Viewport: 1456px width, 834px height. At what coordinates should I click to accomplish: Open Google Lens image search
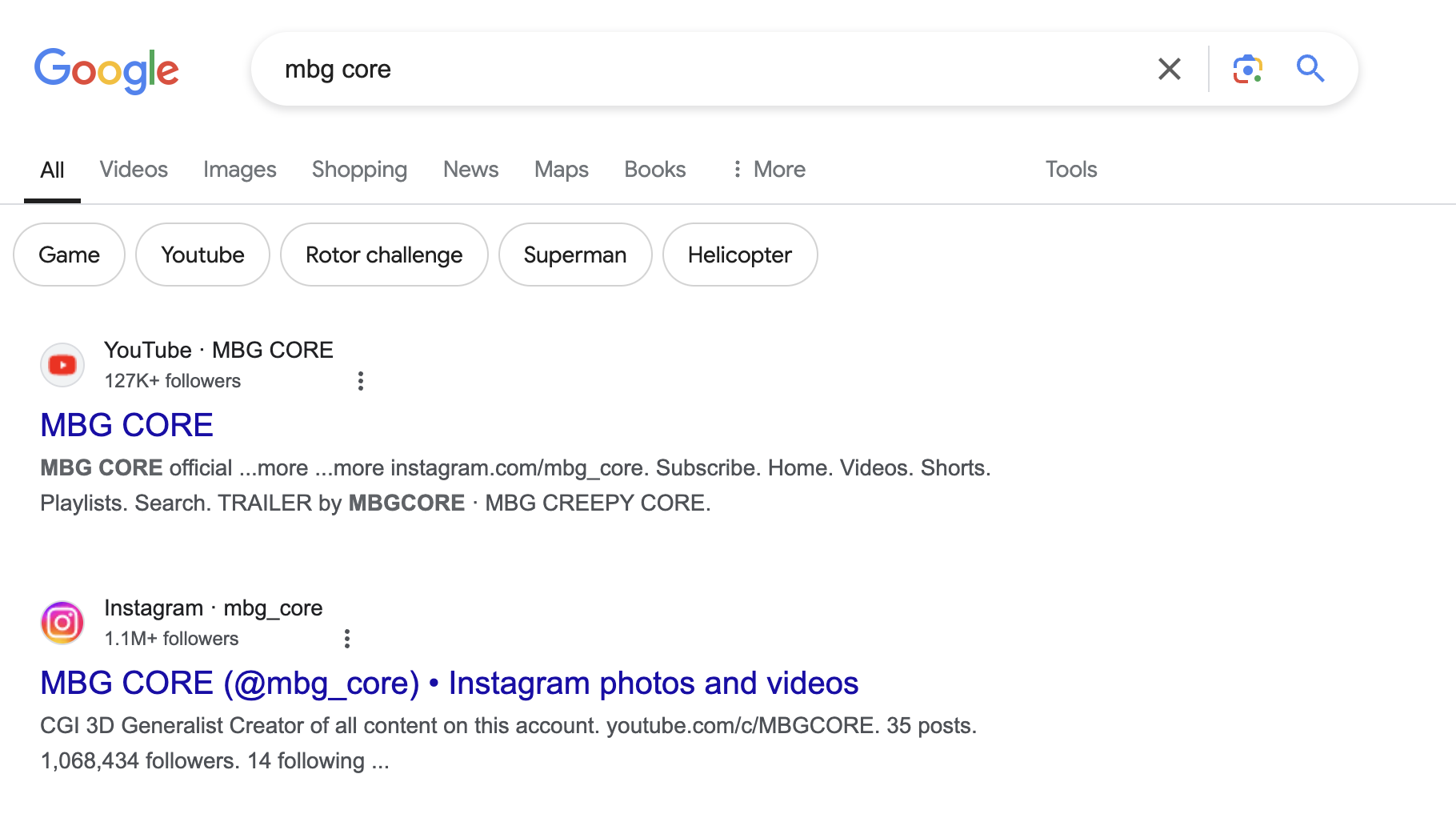tap(1247, 70)
